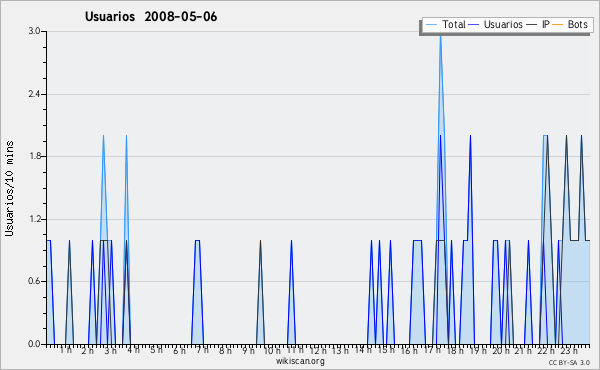This screenshot has height=370, width=600.
Task: Click the 'CC BY-SA 3.0' license text
Action: (569, 362)
